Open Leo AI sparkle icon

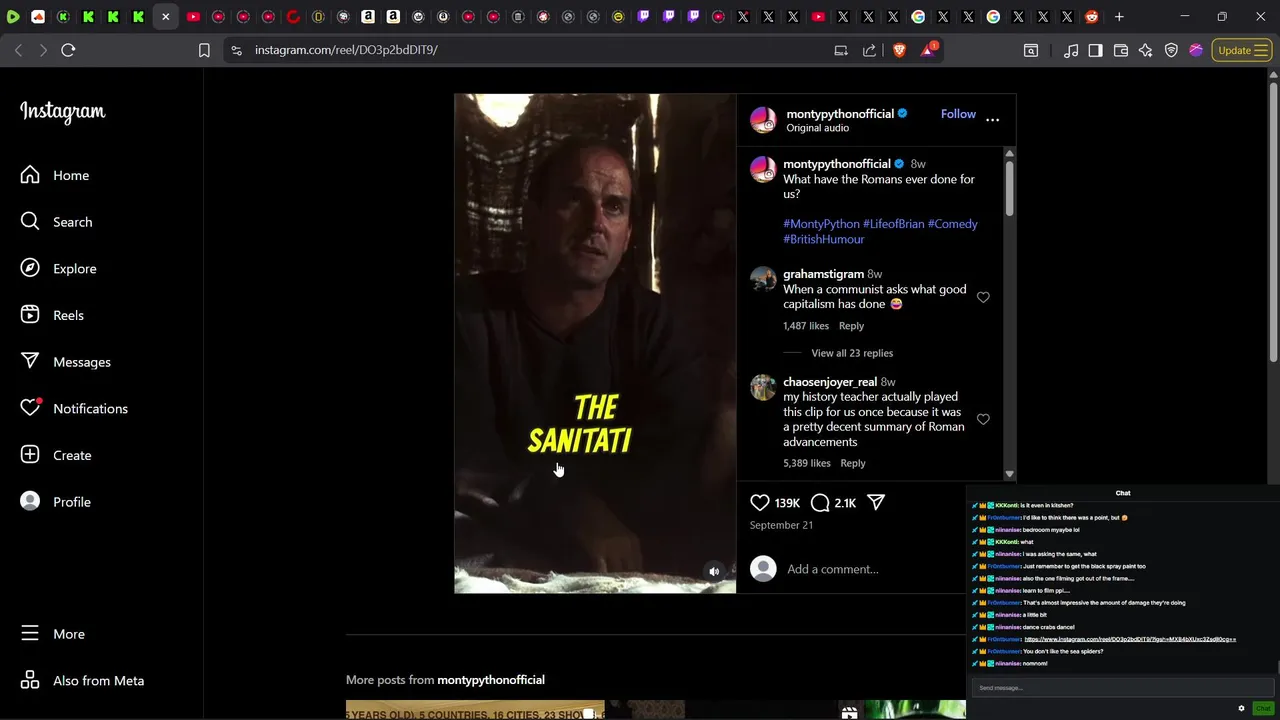tap(1146, 50)
